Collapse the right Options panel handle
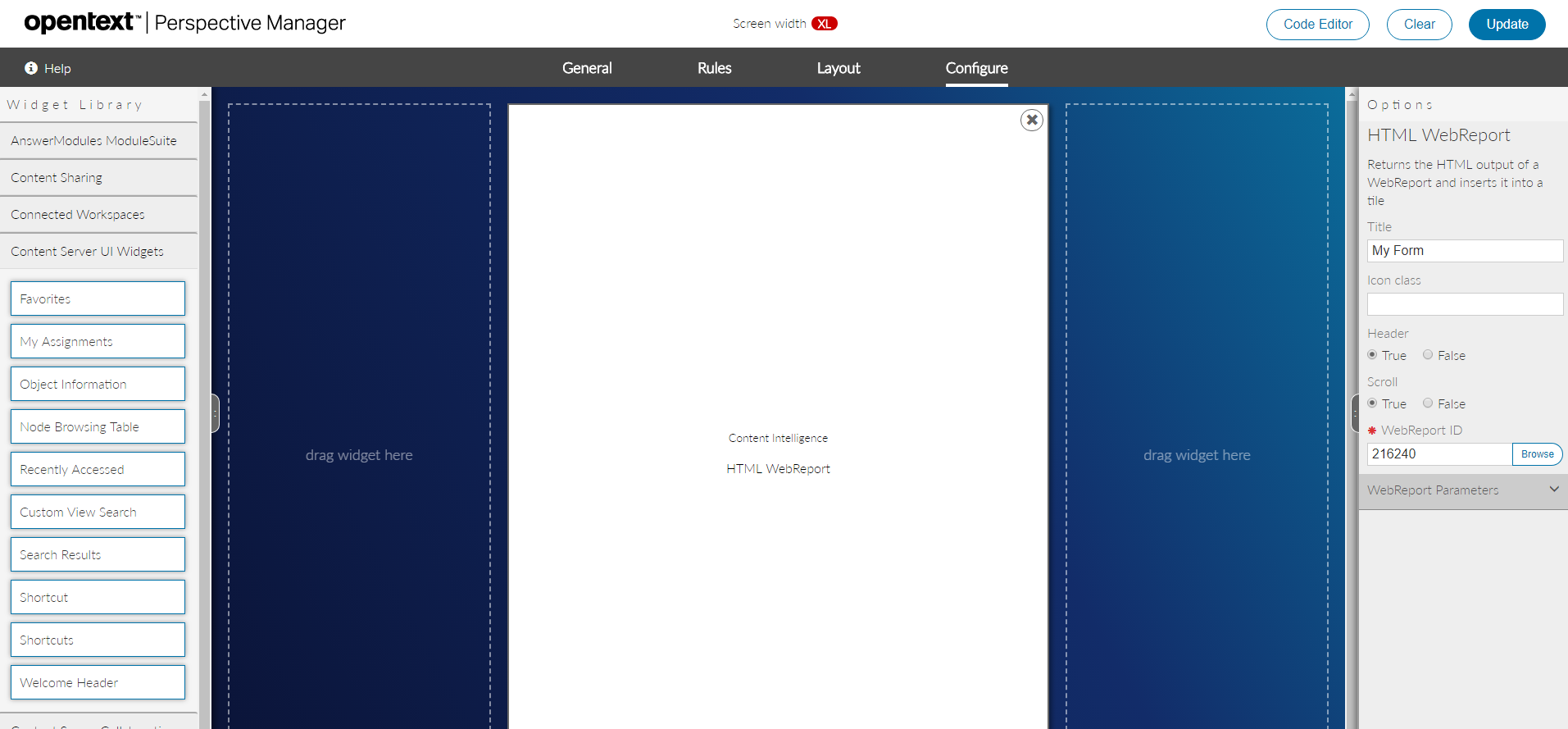The height and width of the screenshot is (729, 1568). coord(1354,413)
